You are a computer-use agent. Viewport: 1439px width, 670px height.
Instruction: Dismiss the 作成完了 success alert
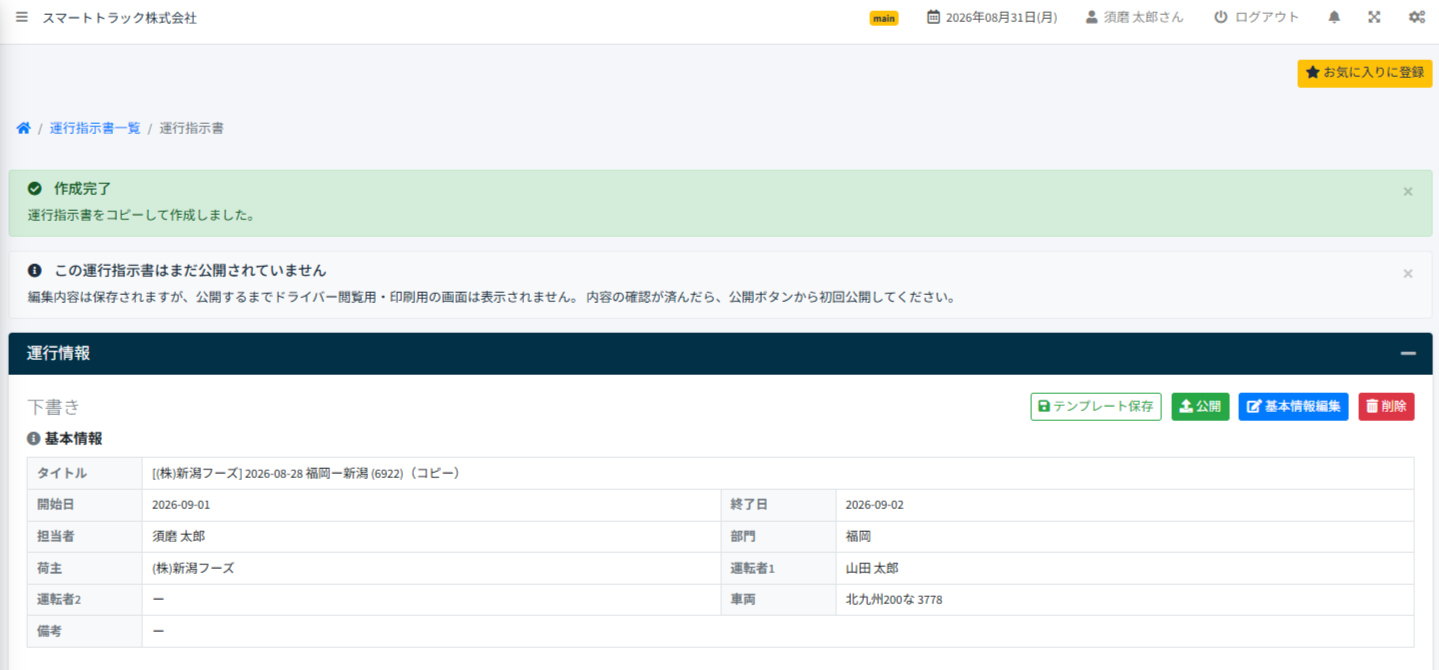(x=1408, y=191)
